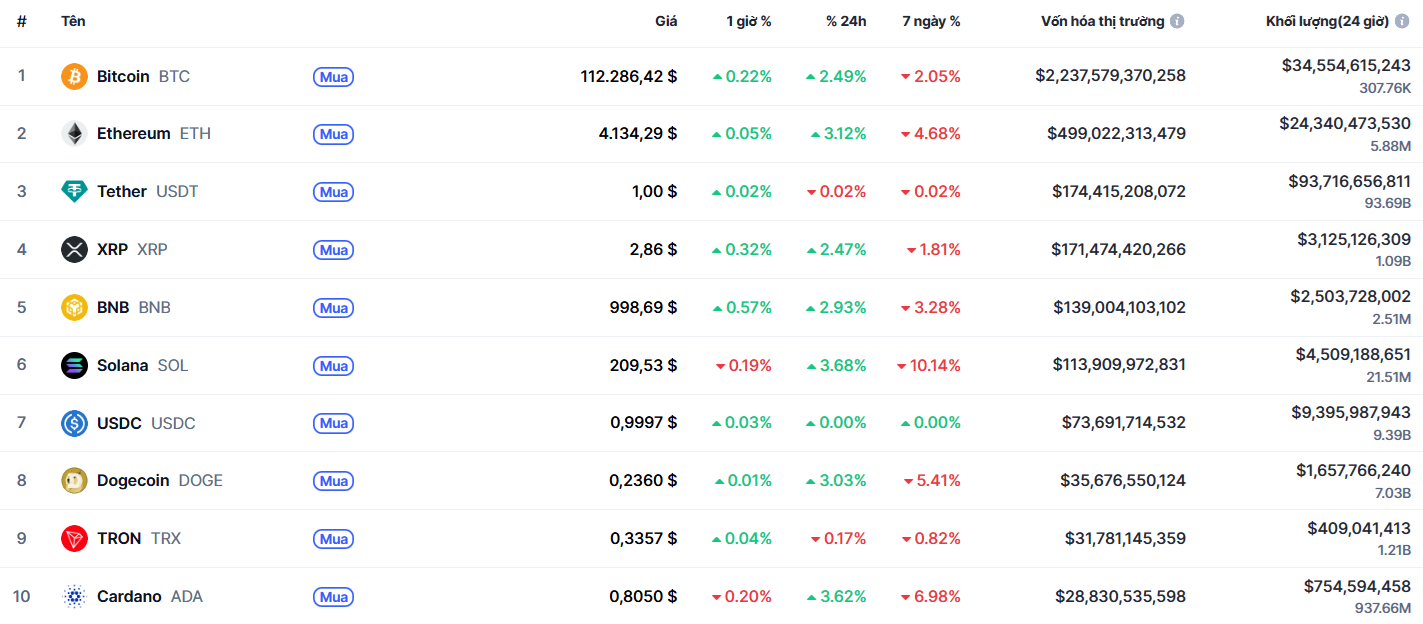Click TRON volume $409,041,413
The height and width of the screenshot is (624, 1423).
[x=1359, y=528]
